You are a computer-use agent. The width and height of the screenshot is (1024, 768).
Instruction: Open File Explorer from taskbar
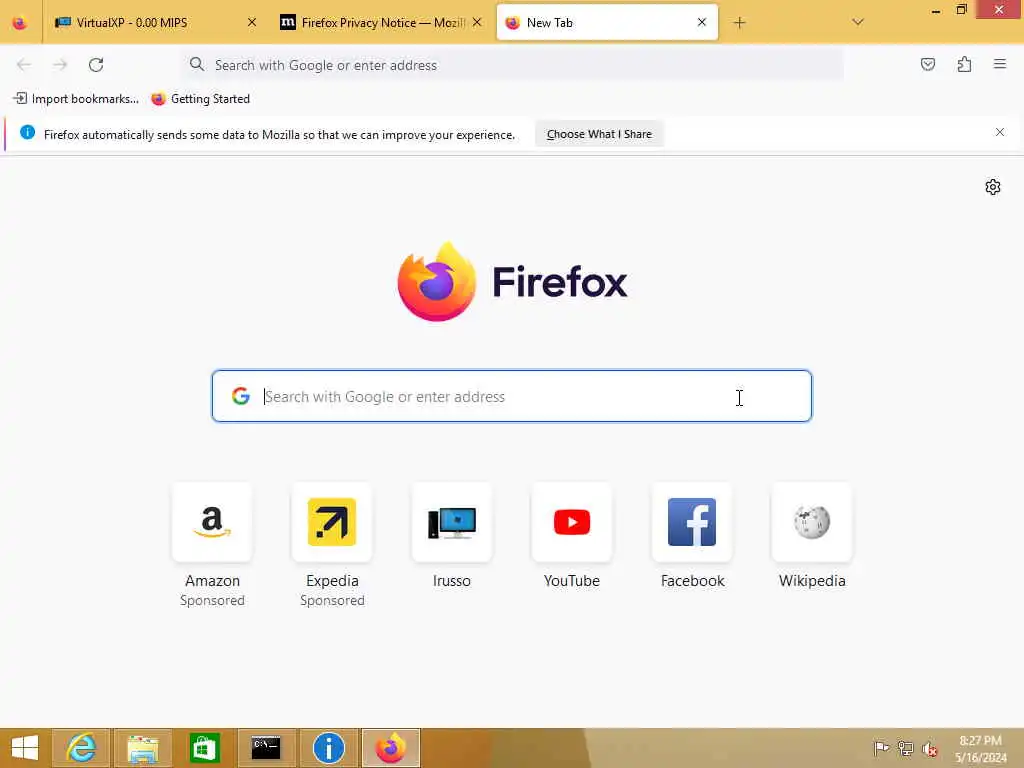click(143, 748)
